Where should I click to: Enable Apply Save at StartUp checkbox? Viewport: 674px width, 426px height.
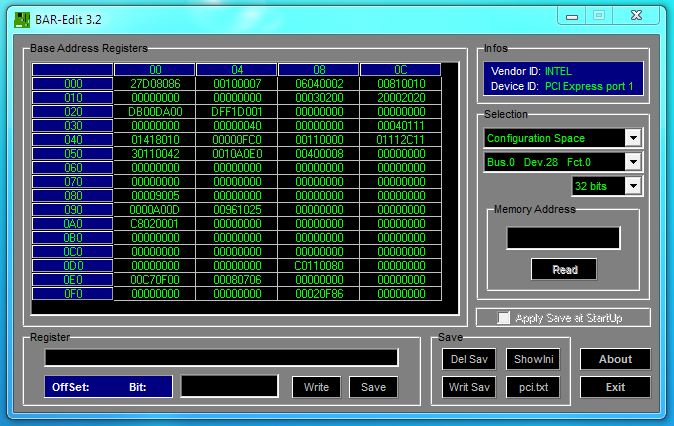click(x=503, y=318)
